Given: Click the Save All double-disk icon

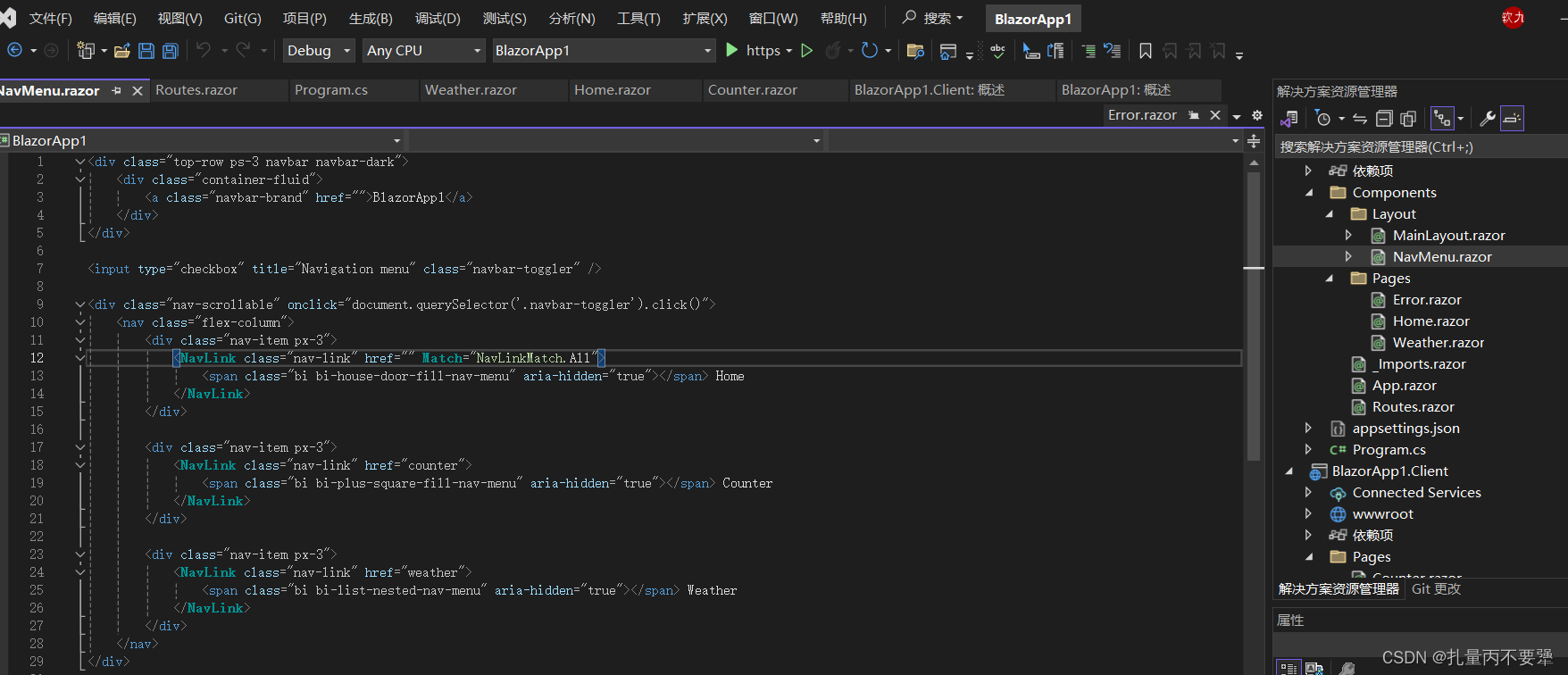Looking at the screenshot, I should coord(170,51).
